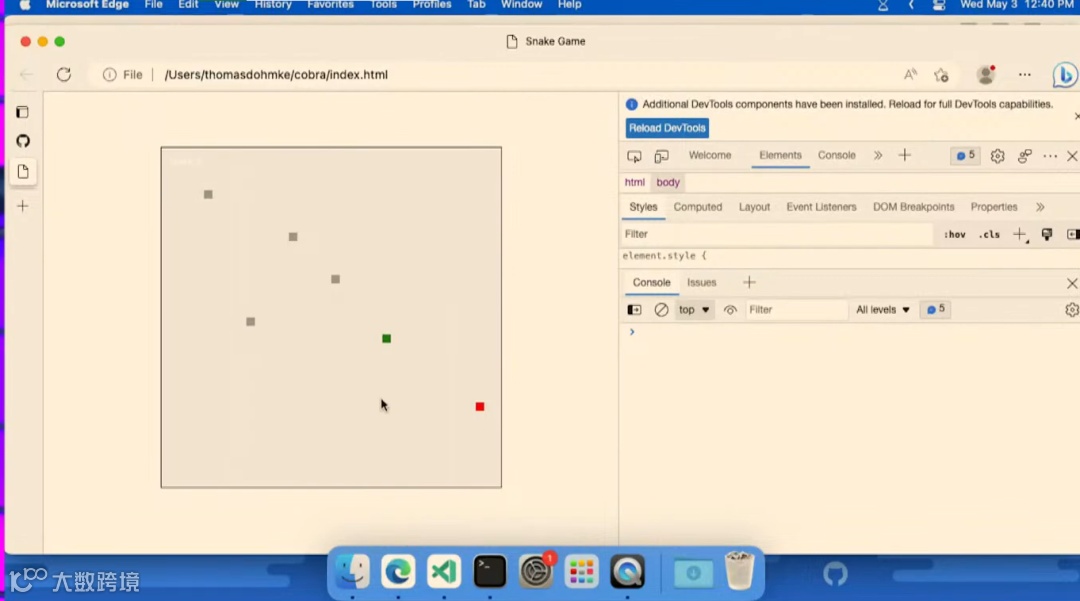Toggle the :hov element state panel
Screen dimensions: 1080x601
pyautogui.click(x=955, y=235)
